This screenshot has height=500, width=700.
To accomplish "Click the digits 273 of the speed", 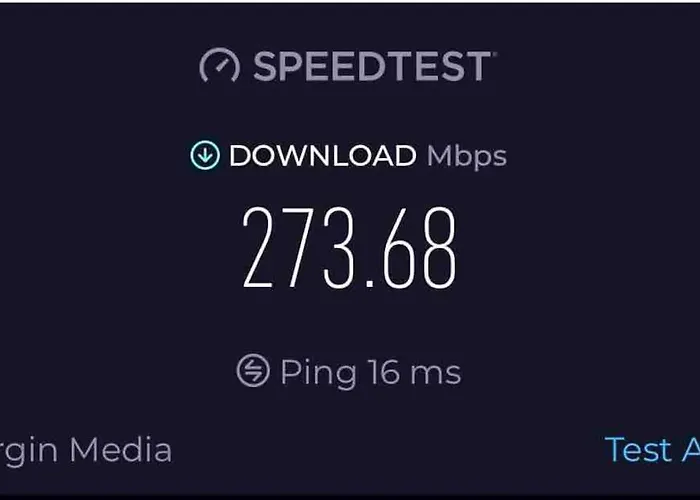I will coord(299,247).
